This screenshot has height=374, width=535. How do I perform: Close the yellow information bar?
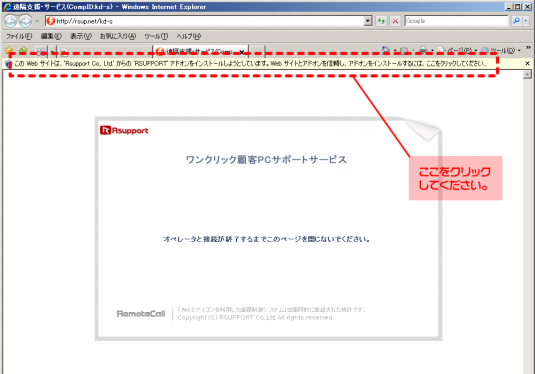(527, 63)
